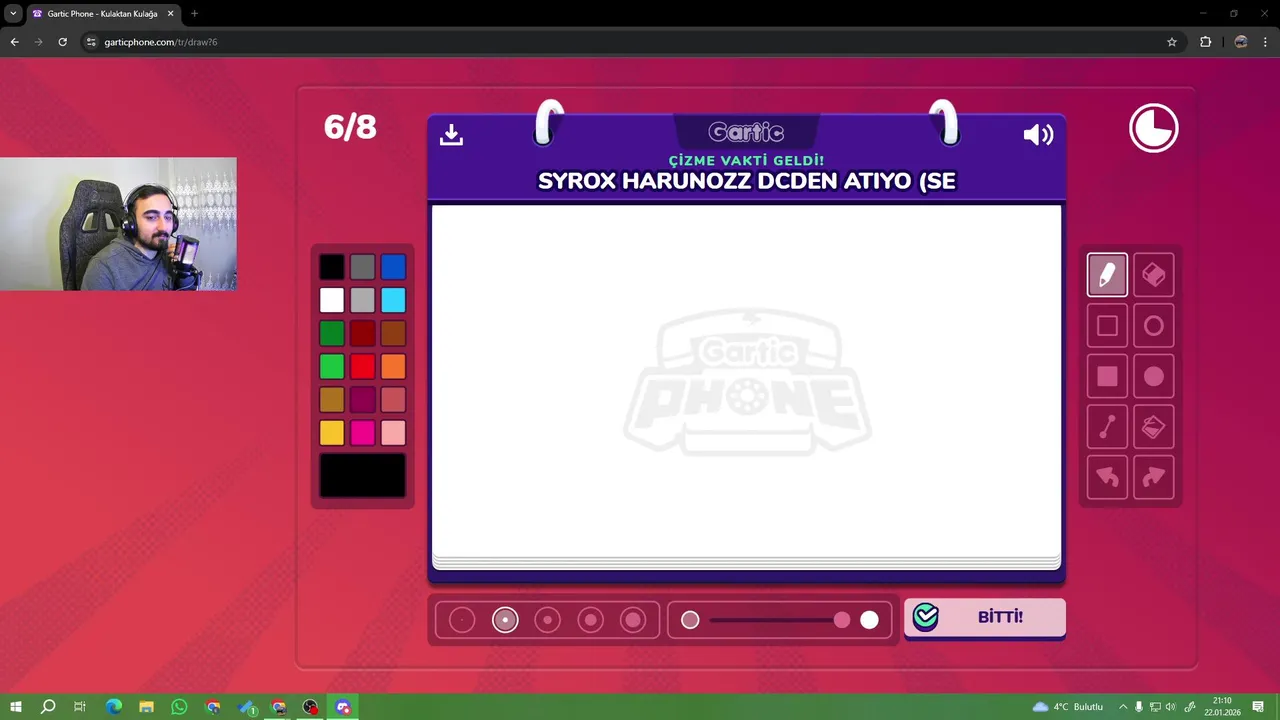Pick the burgundy color swatch

coord(363,400)
